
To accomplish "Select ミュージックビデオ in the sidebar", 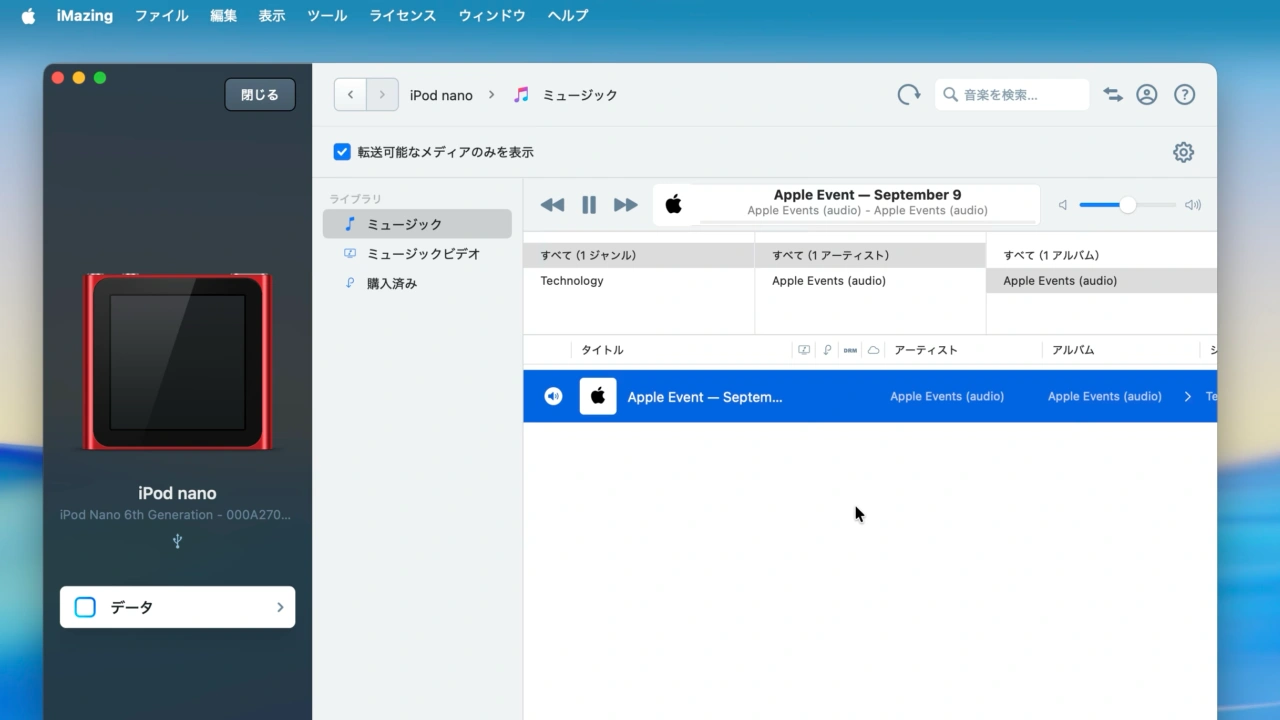I will coord(417,254).
